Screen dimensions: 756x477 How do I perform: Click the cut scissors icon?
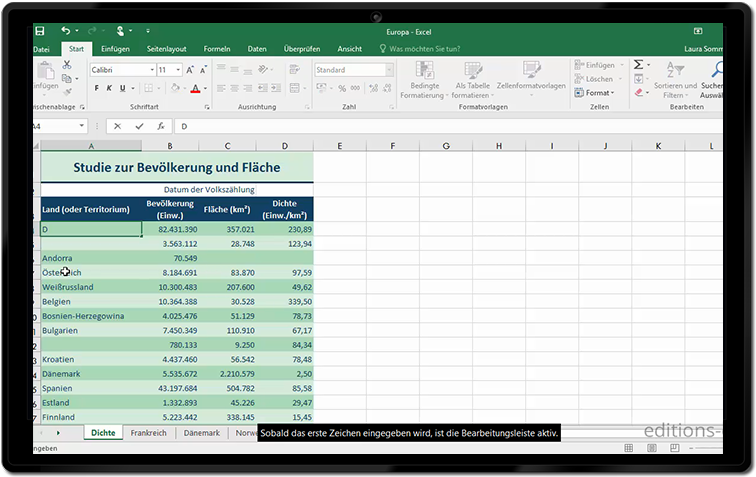click(67, 65)
